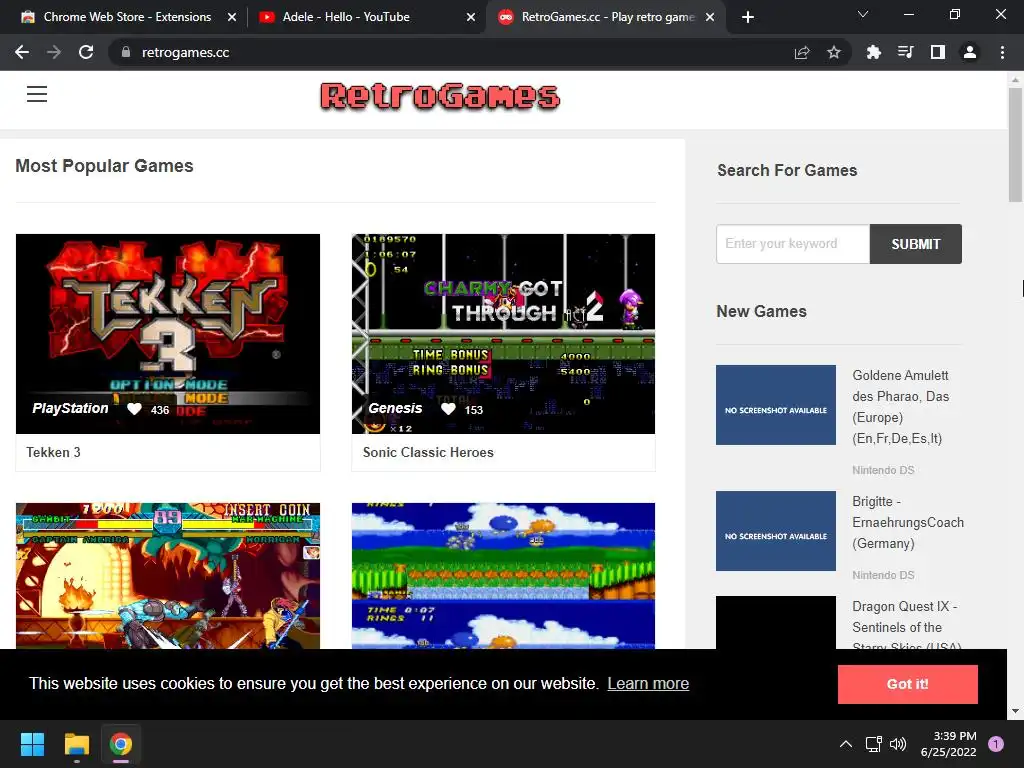The height and width of the screenshot is (768, 1024).
Task: Click the PlayStation label on Tekken 3
Action: 71,408
